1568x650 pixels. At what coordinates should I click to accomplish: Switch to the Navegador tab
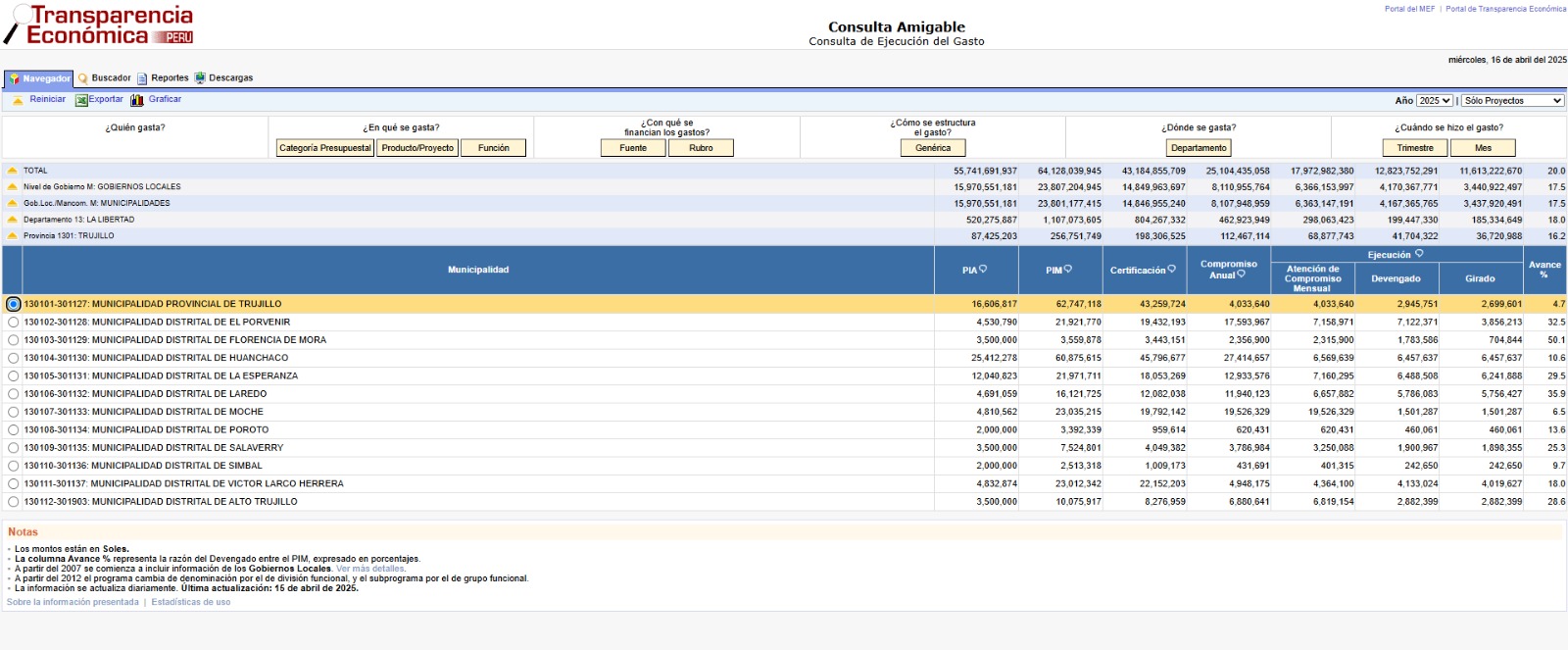click(x=39, y=78)
